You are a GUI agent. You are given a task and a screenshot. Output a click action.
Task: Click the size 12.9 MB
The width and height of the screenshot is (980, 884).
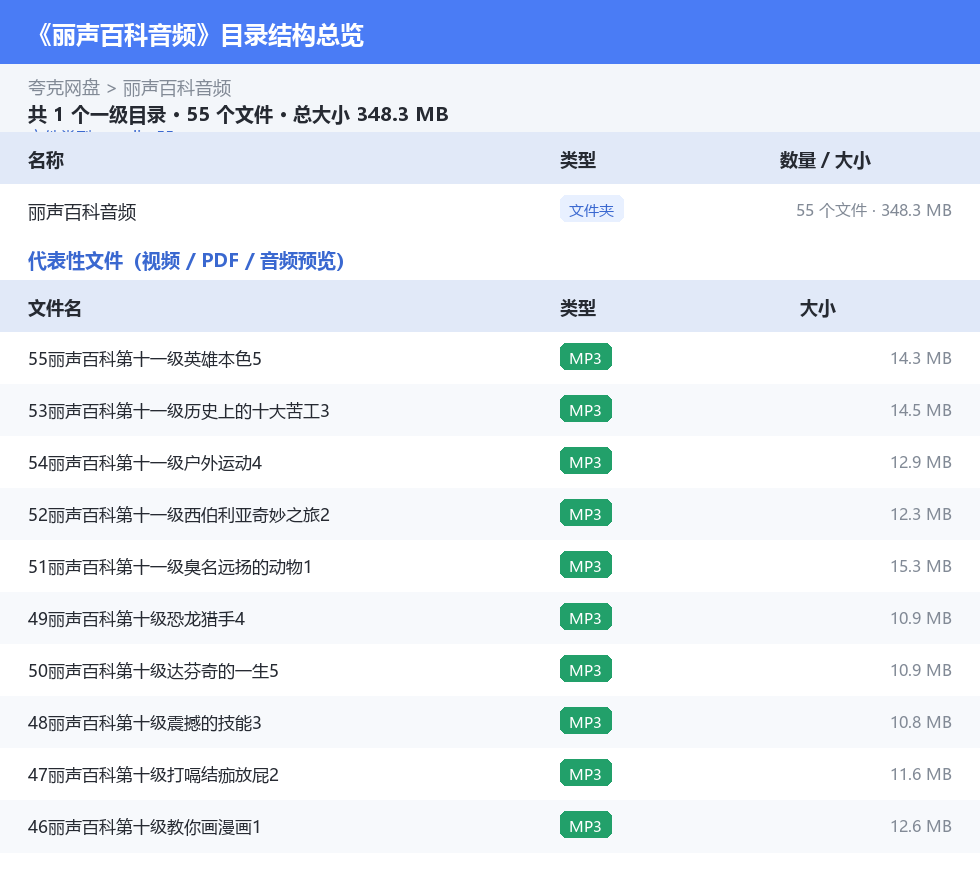(921, 462)
